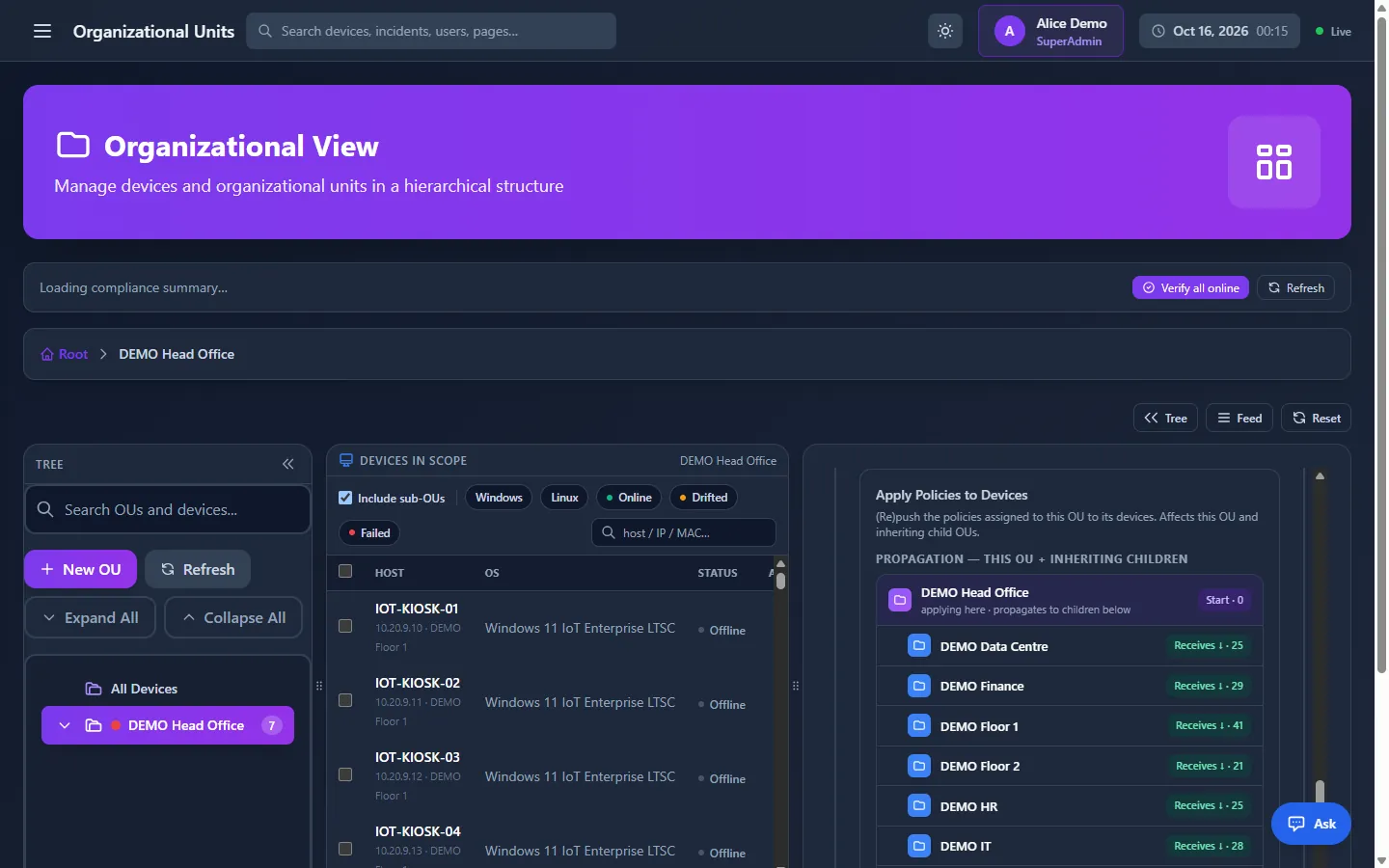
Task: Create a New OU
Action: [x=81, y=569]
